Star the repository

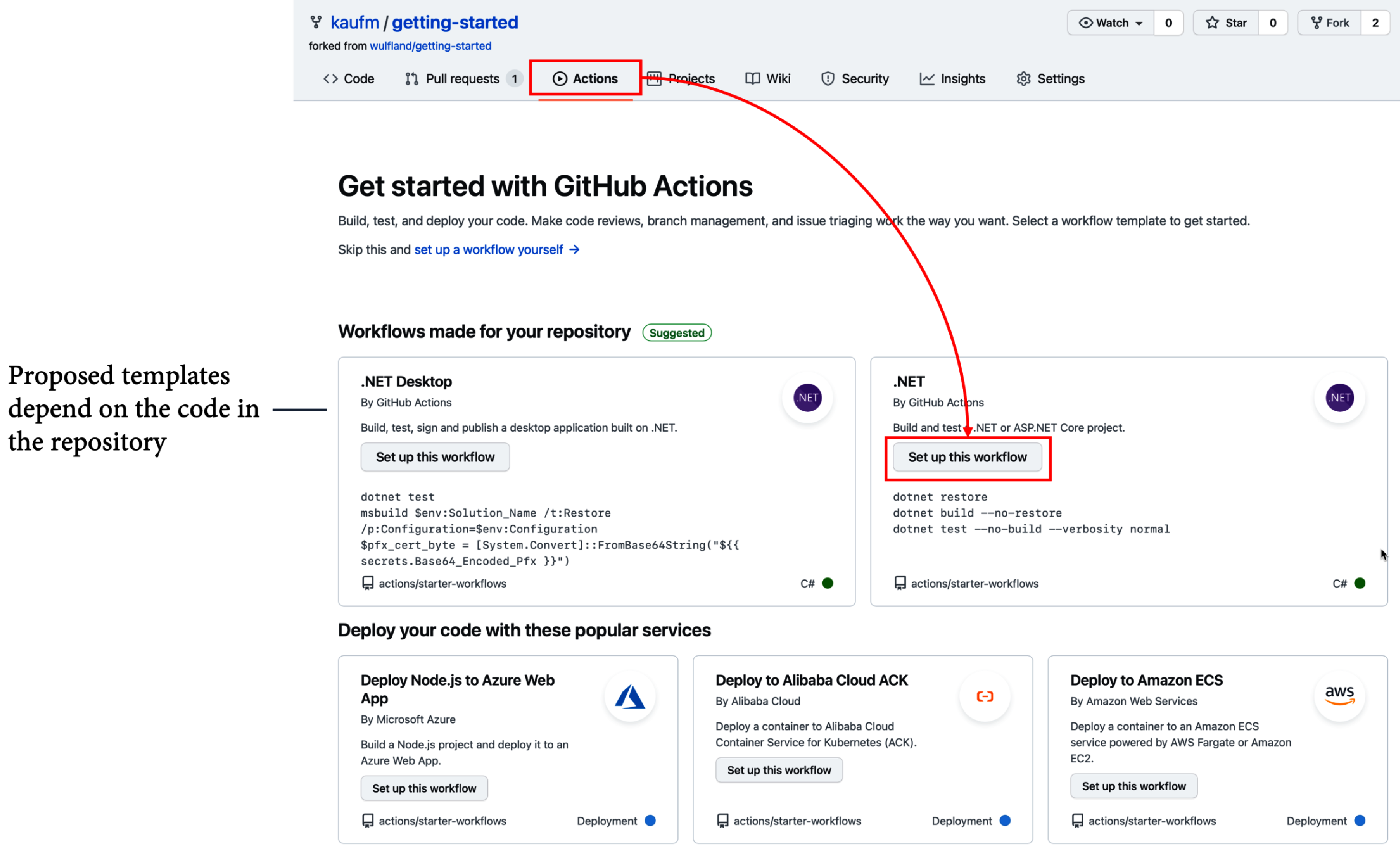click(x=1226, y=23)
